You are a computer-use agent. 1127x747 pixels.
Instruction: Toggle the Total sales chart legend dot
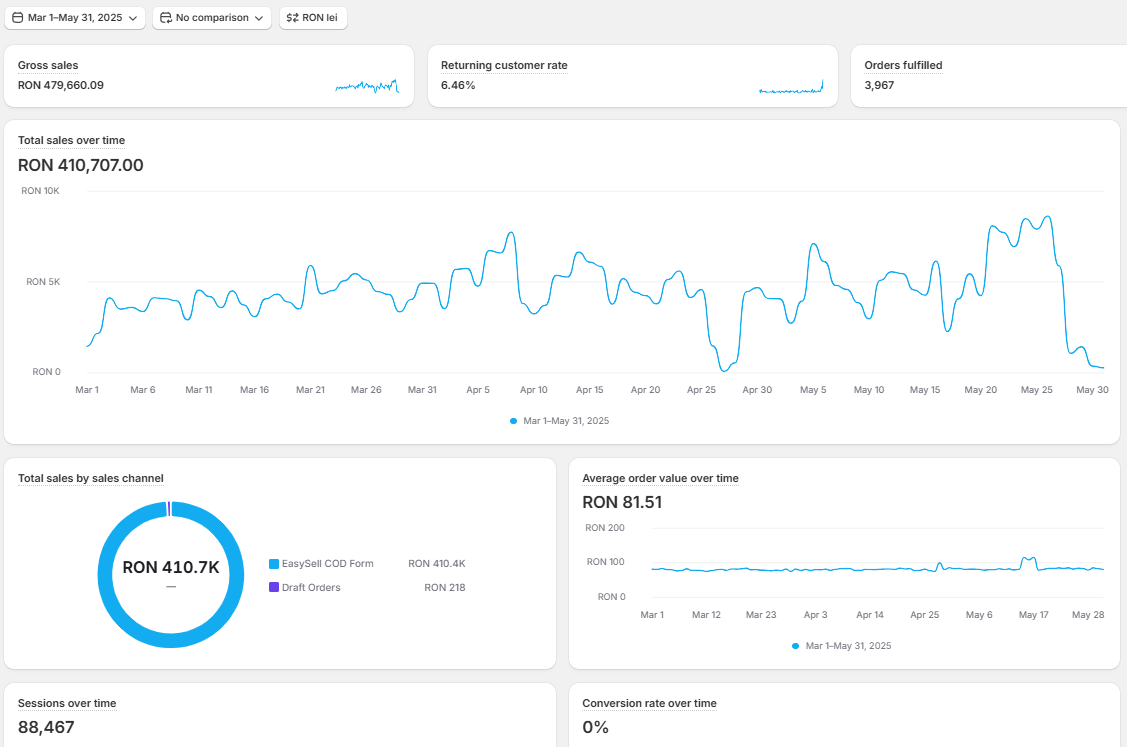(x=514, y=421)
